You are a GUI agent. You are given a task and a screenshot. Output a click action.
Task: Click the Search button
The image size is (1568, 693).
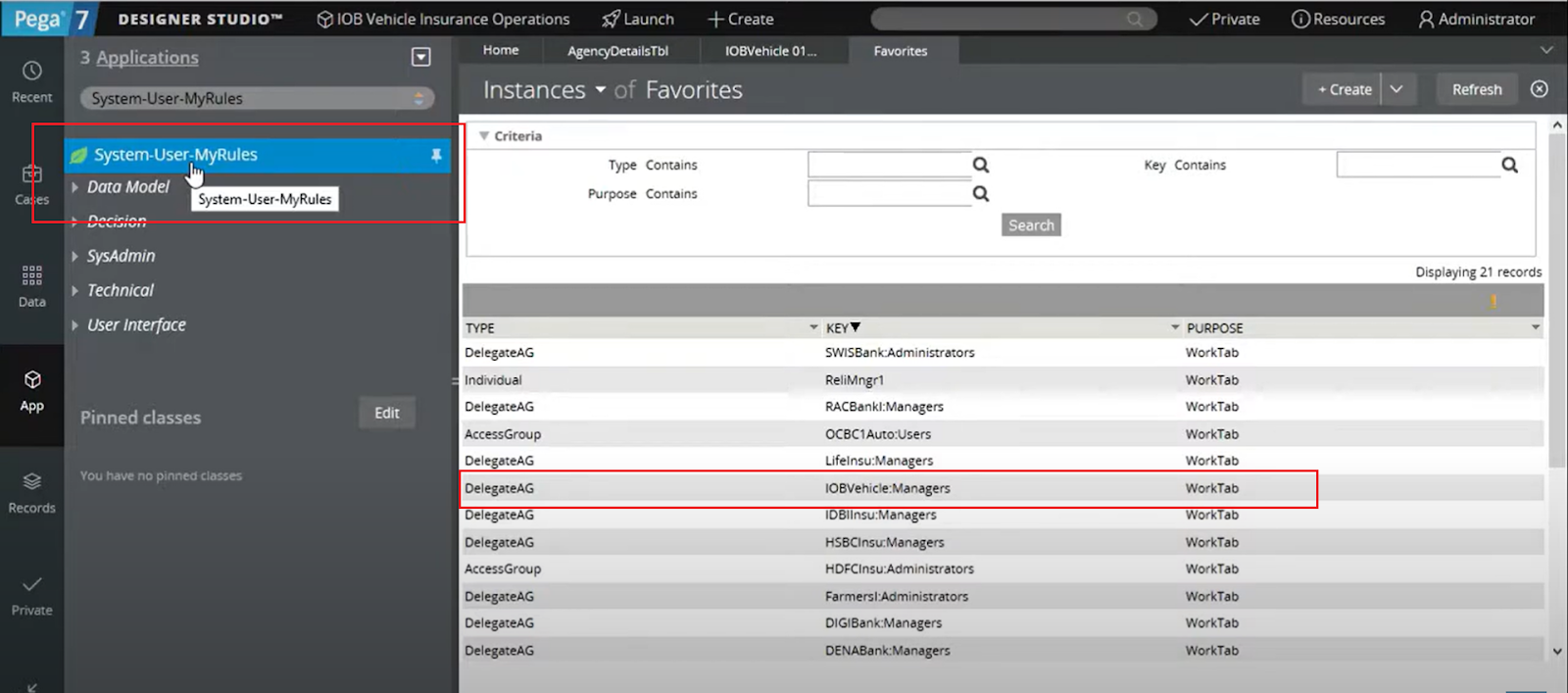click(x=1031, y=225)
